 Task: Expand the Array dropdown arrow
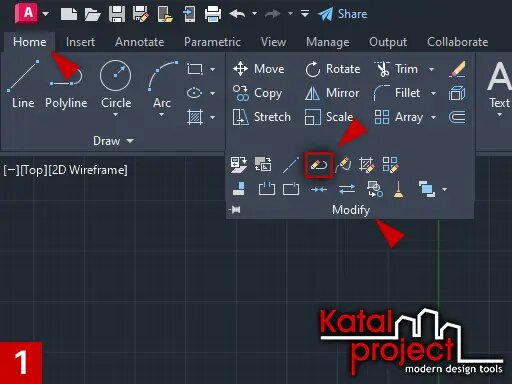[433, 117]
